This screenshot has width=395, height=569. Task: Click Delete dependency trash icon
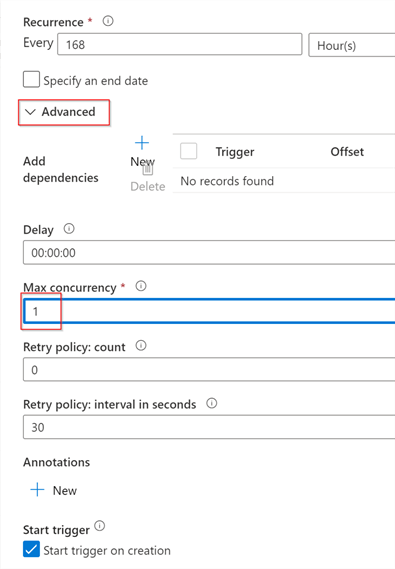pyautogui.click(x=148, y=169)
